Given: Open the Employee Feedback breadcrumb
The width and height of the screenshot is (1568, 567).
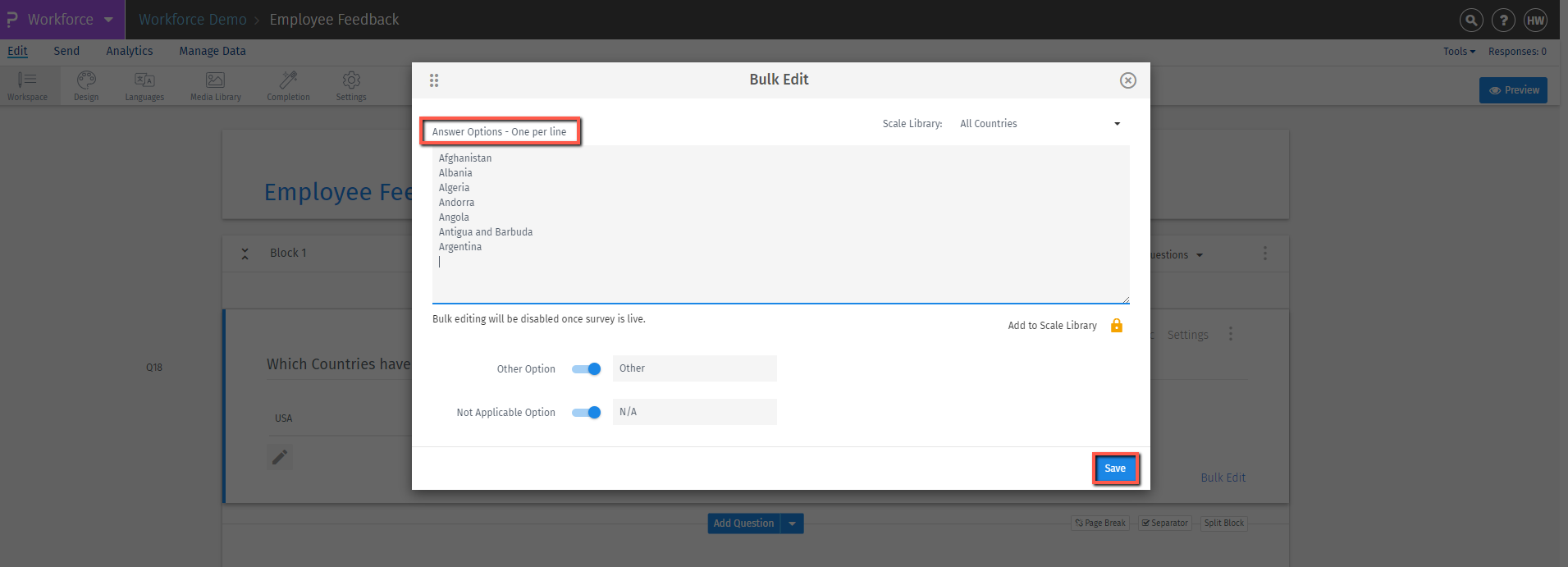Looking at the screenshot, I should coord(334,19).
